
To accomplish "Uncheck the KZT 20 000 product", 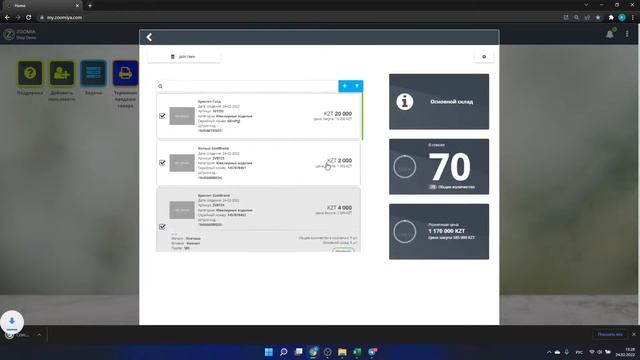I will pos(162,116).
